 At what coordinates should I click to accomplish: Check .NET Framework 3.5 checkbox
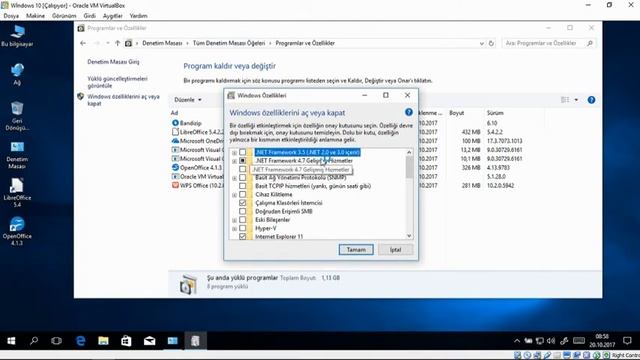tap(242, 152)
